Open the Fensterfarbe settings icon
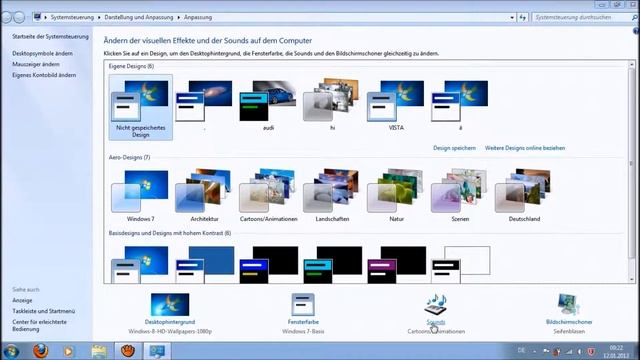 pyautogui.click(x=303, y=304)
